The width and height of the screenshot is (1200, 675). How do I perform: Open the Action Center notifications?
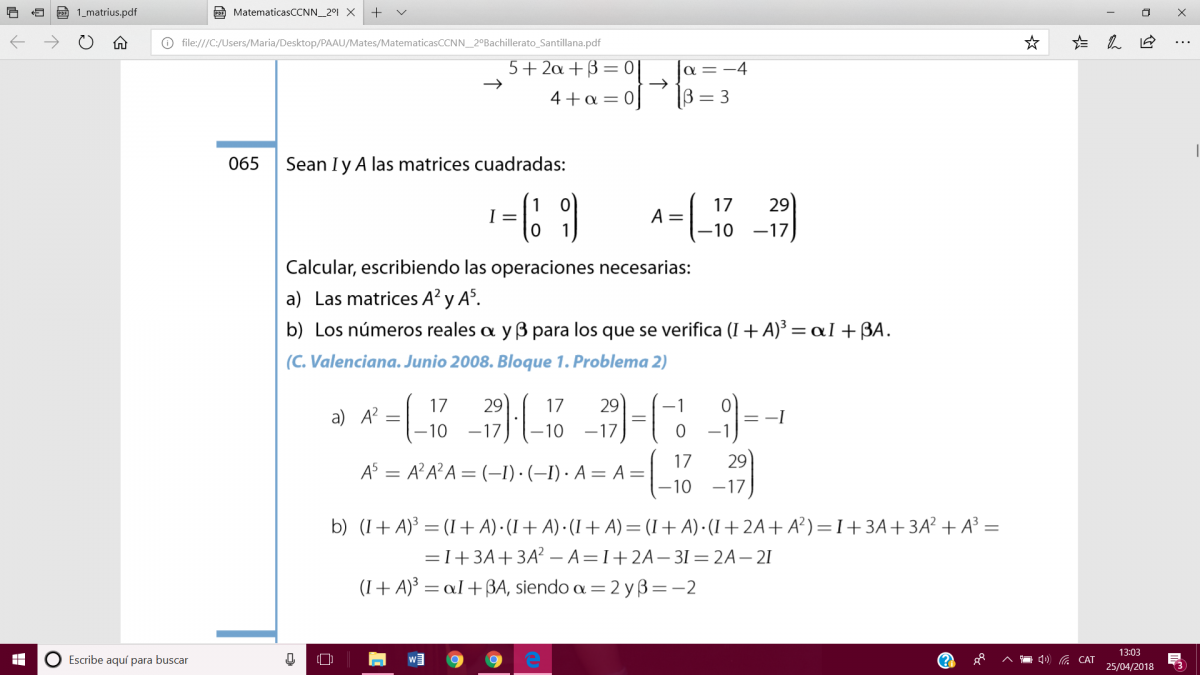click(x=1175, y=660)
